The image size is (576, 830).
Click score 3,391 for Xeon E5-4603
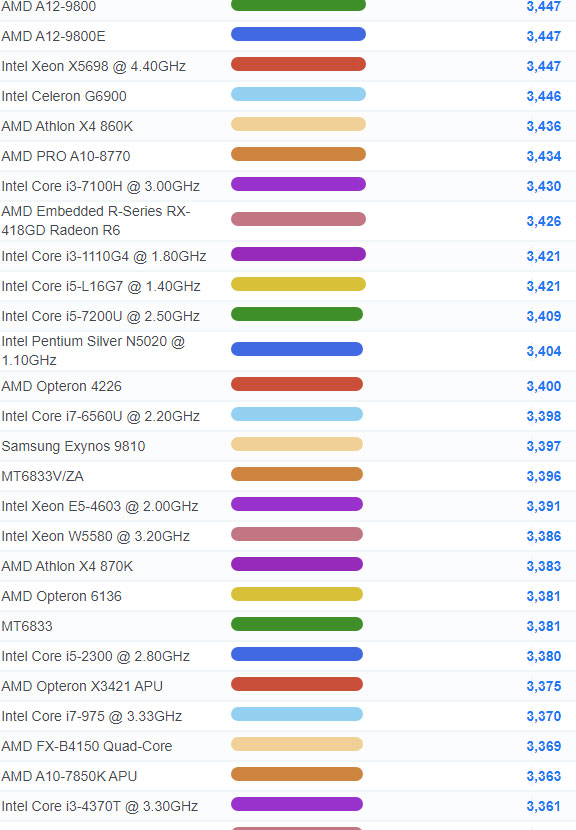[544, 507]
